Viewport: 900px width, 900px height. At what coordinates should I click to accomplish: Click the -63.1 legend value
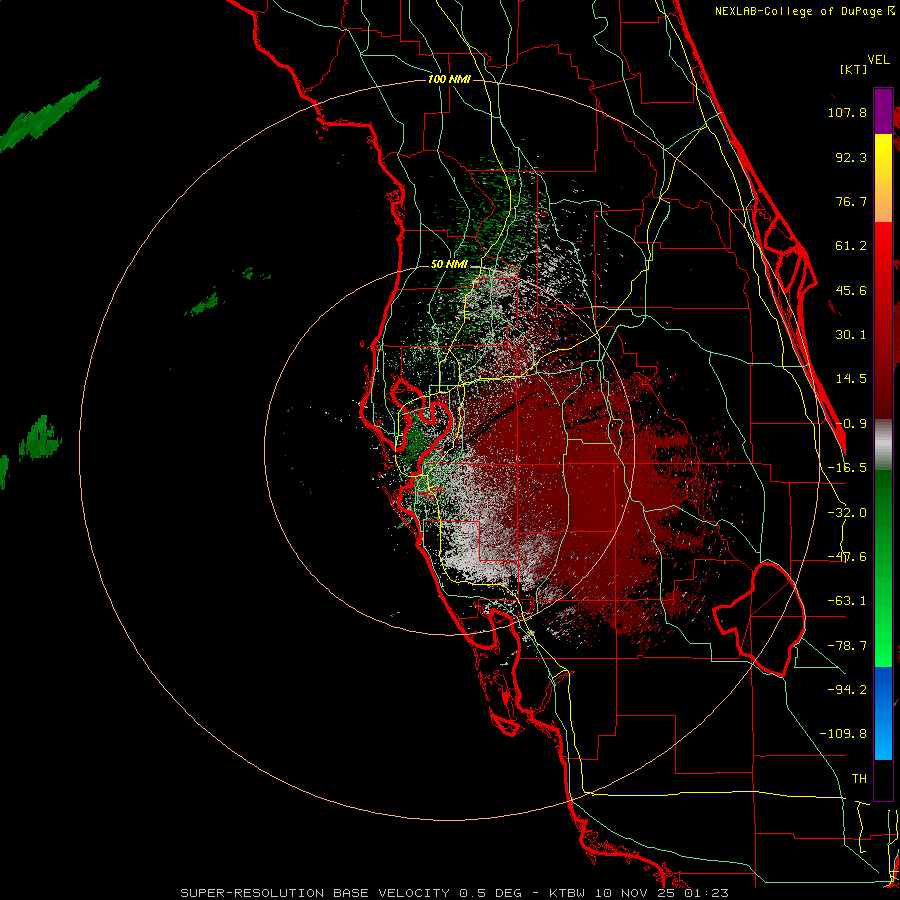pos(847,601)
